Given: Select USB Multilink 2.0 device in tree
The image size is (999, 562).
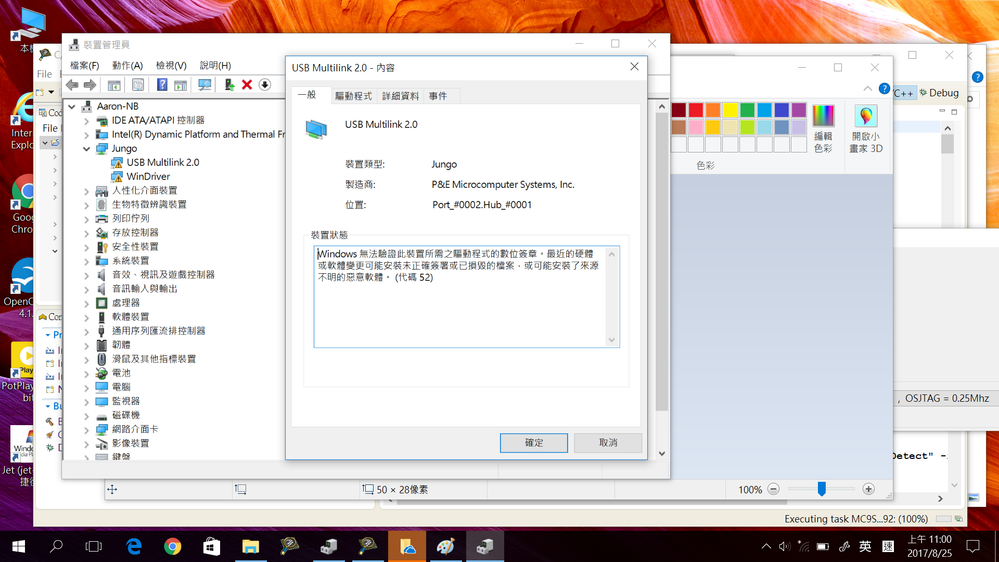Looking at the screenshot, I should (x=162, y=162).
